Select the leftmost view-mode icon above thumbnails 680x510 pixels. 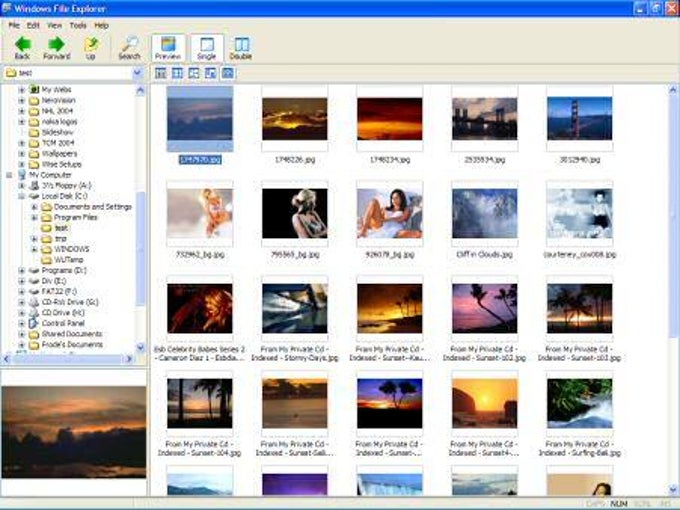click(160, 73)
